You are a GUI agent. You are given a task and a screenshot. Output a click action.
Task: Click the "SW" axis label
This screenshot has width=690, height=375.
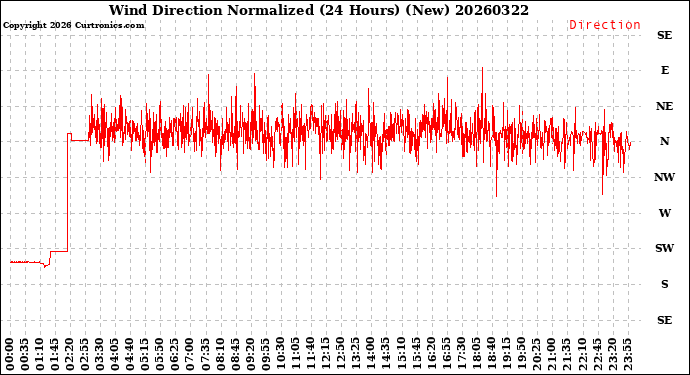pos(664,248)
